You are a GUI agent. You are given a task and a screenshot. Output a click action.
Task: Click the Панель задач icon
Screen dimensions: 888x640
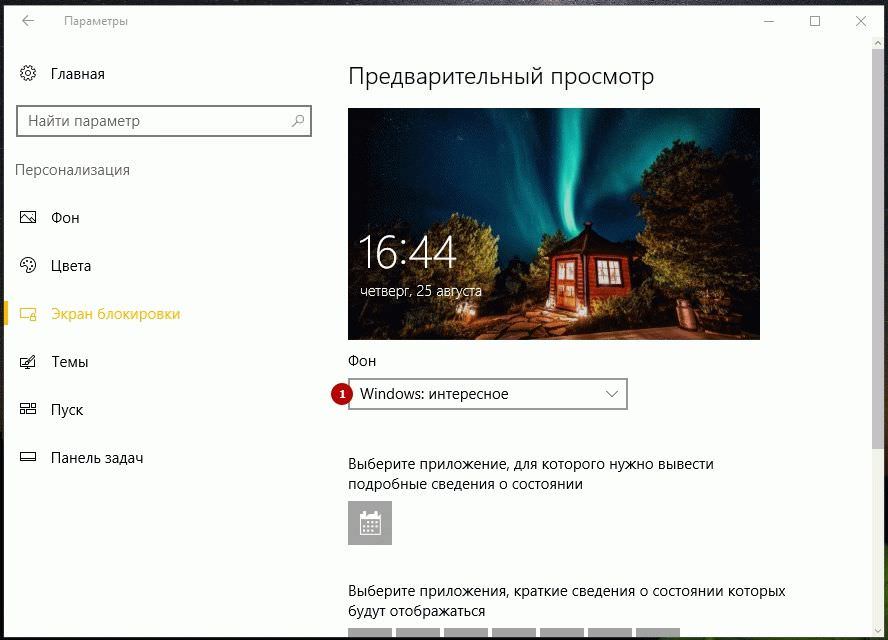coord(28,457)
